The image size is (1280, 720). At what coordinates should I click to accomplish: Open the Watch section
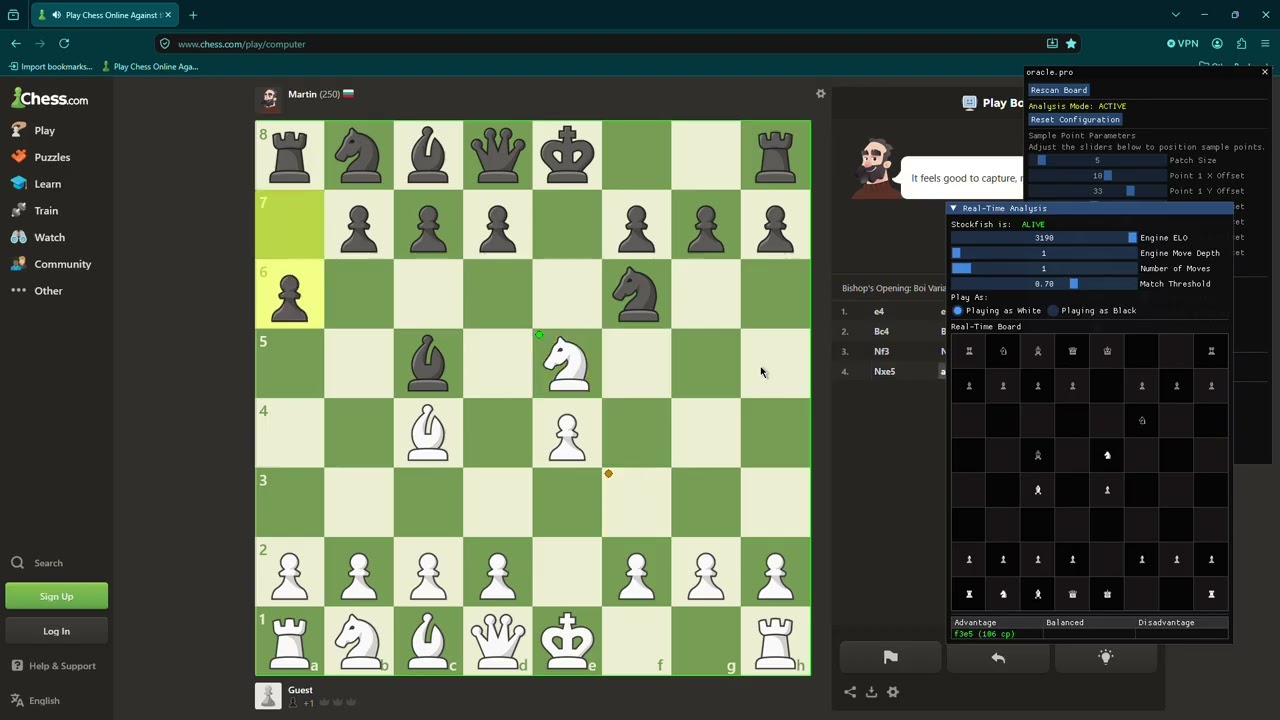[x=38, y=237]
